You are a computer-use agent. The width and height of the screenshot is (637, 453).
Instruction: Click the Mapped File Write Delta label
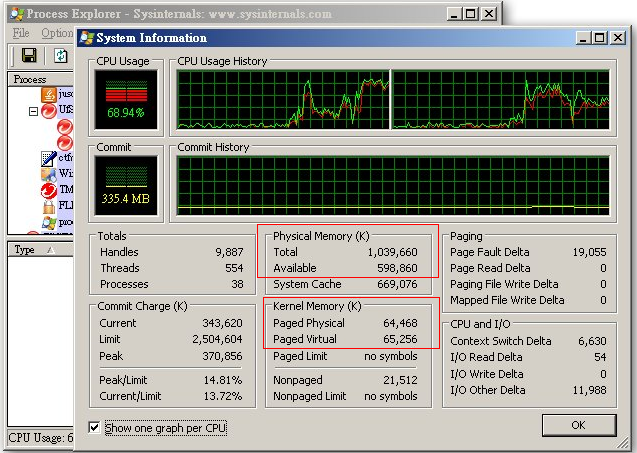507,300
